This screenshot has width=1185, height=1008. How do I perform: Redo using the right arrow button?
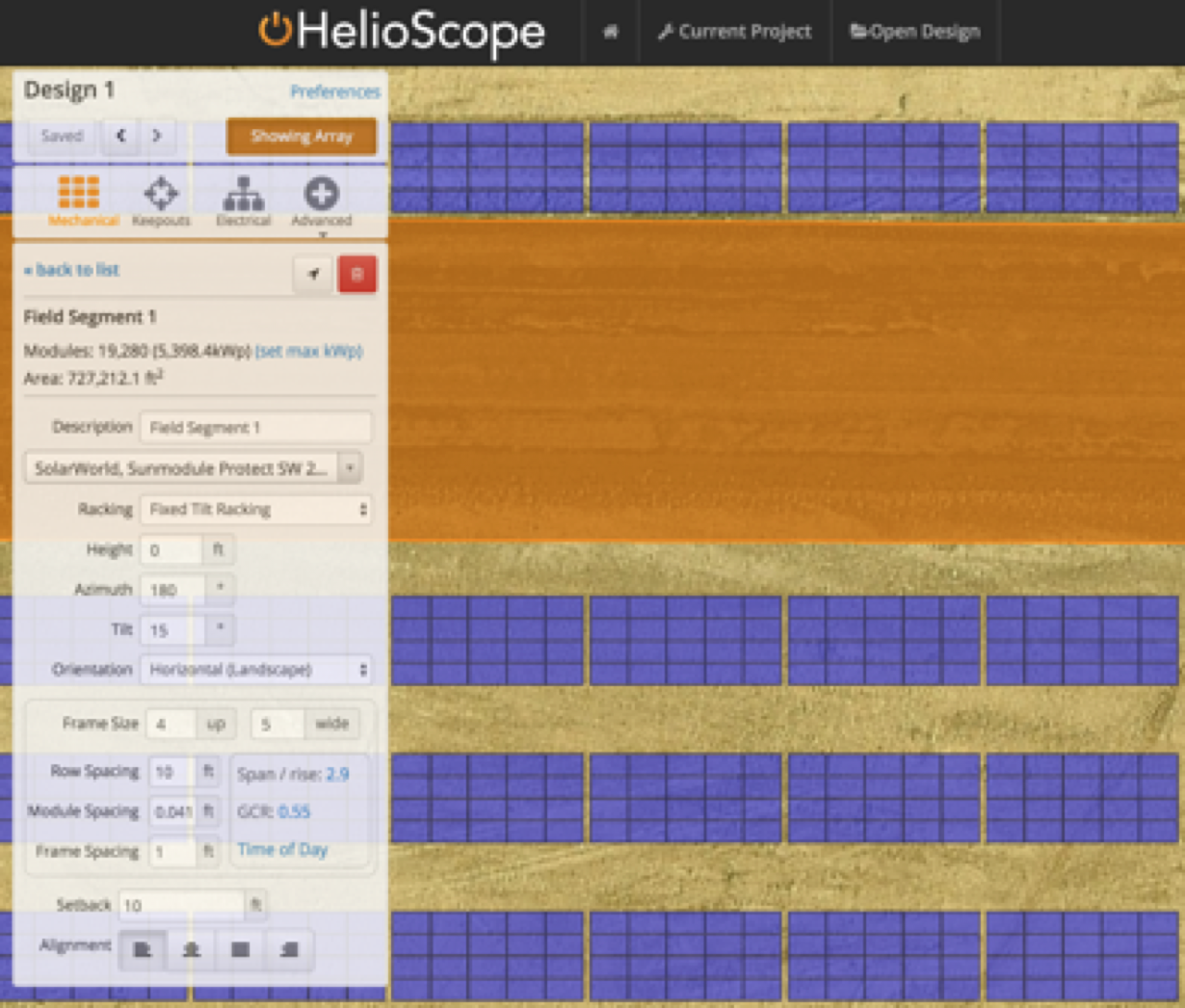pos(157,136)
